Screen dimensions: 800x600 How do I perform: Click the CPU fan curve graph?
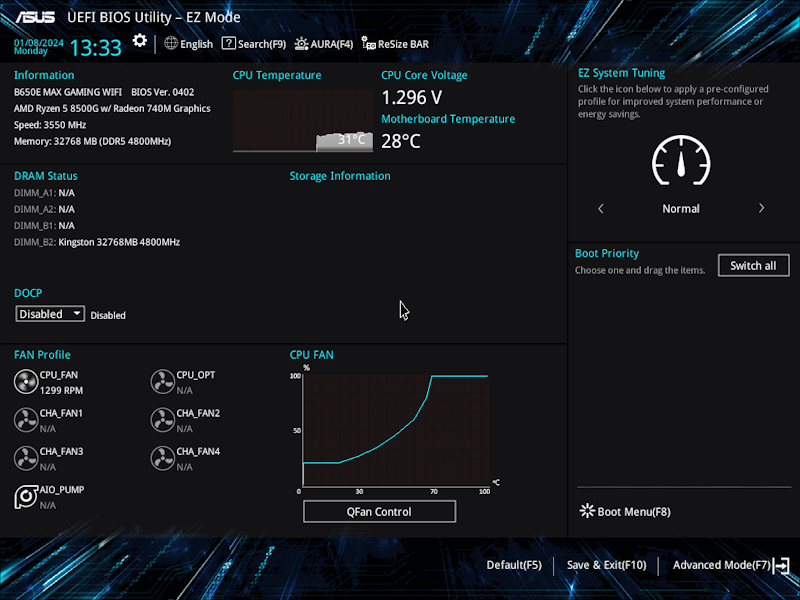pos(395,430)
